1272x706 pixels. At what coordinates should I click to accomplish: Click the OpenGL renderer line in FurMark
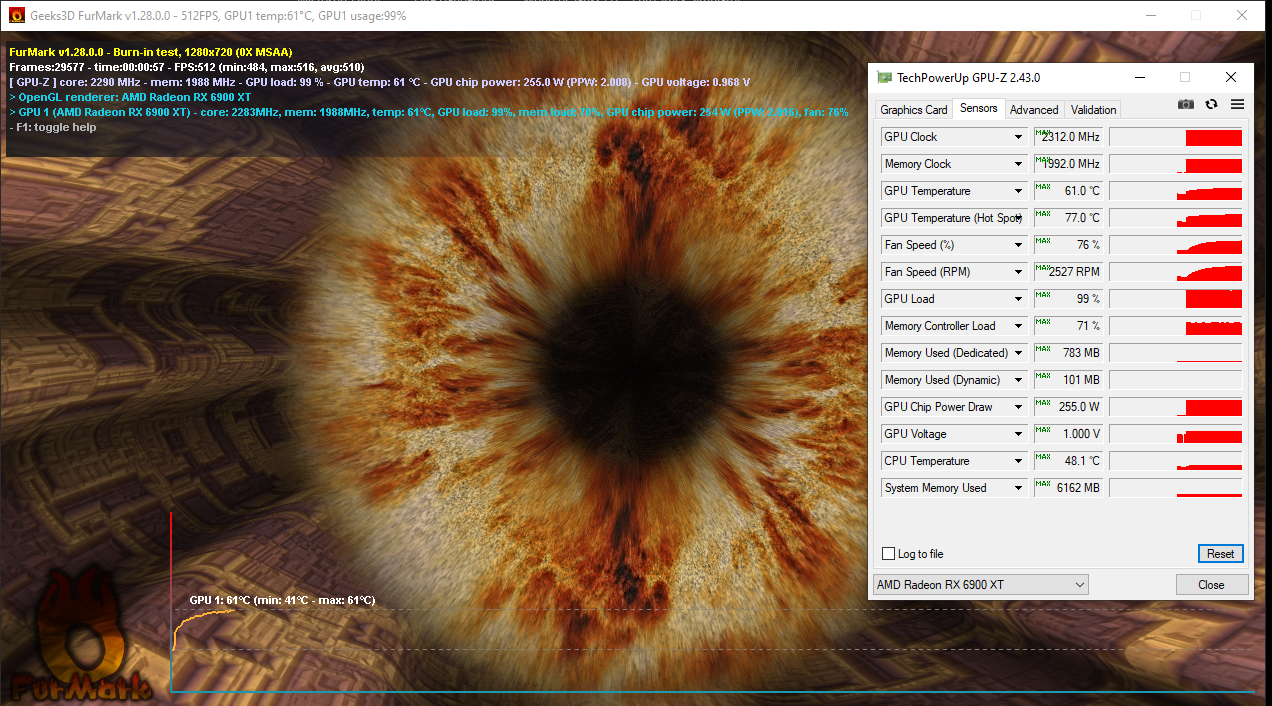[x=130, y=97]
